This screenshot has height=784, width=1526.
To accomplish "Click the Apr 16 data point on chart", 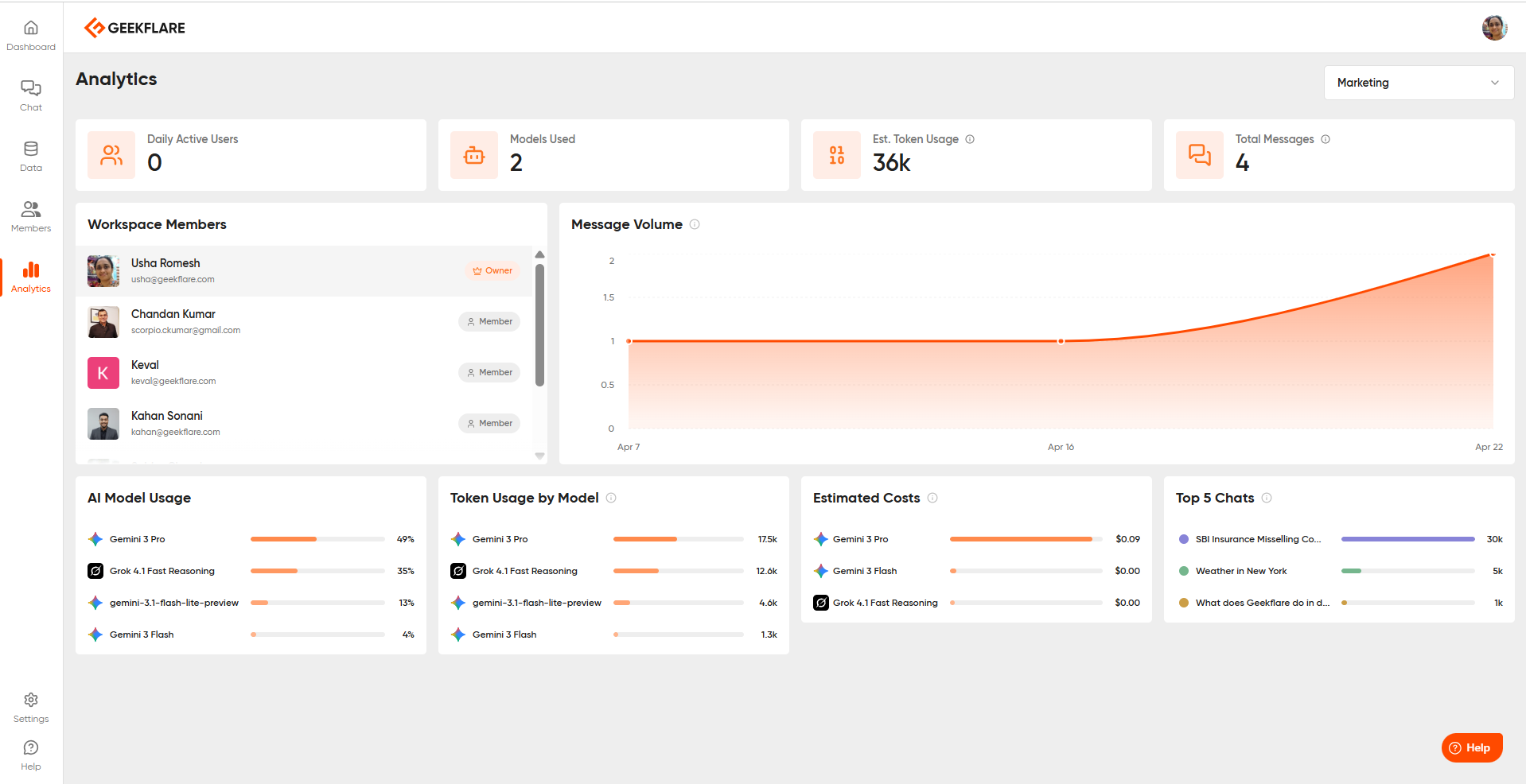I will [1061, 341].
